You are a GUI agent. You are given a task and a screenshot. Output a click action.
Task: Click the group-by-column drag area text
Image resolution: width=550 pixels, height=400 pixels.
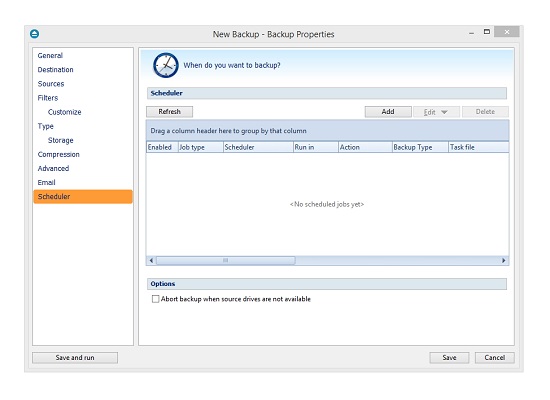tap(228, 131)
